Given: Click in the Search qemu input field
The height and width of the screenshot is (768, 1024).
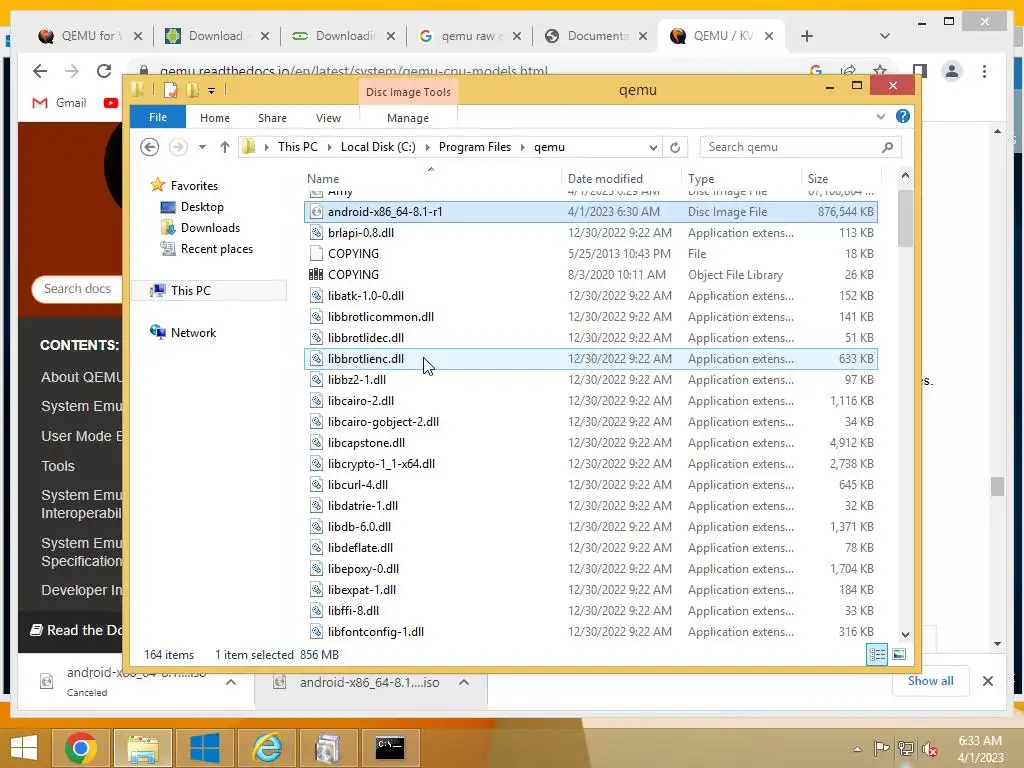Looking at the screenshot, I should click(790, 148).
